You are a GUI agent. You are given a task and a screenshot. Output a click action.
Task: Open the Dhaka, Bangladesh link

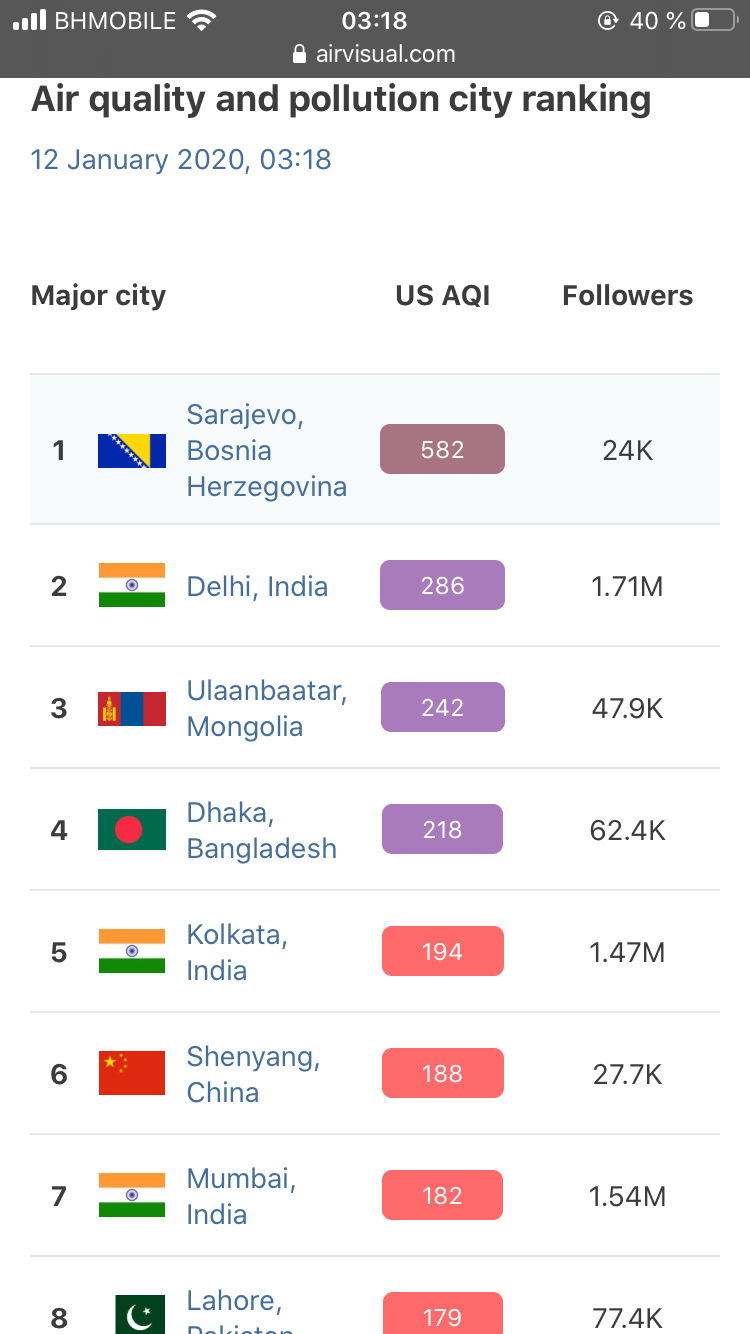pyautogui.click(x=261, y=830)
